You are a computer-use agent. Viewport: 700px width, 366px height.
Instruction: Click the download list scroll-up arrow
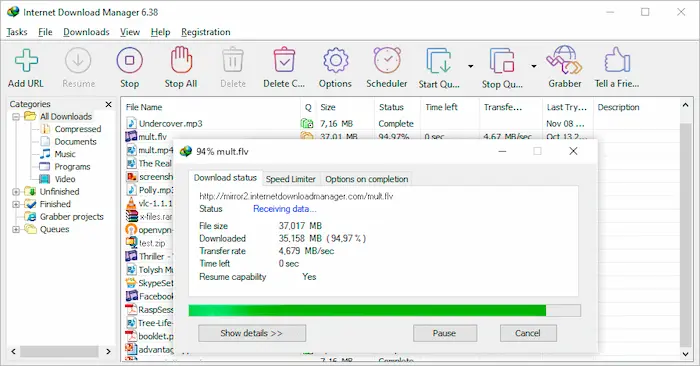pyautogui.click(x=685, y=105)
